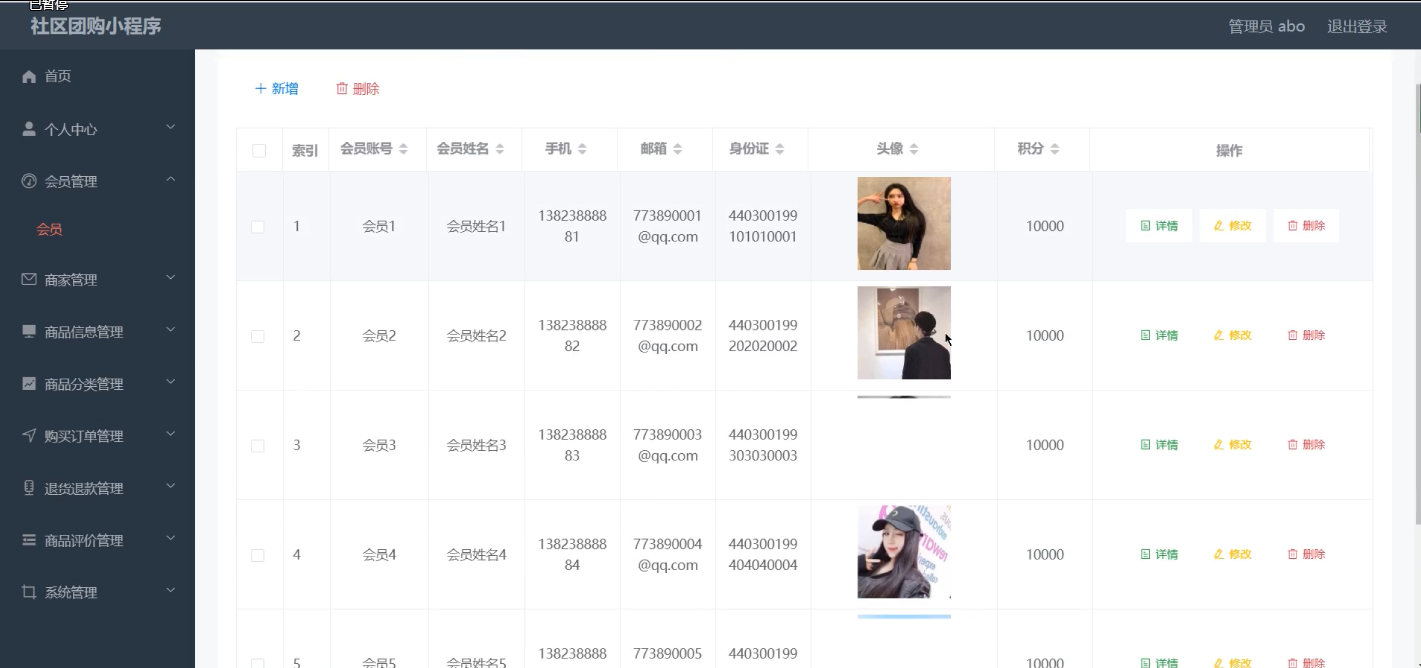Click phone cell 13823888882

coord(572,336)
